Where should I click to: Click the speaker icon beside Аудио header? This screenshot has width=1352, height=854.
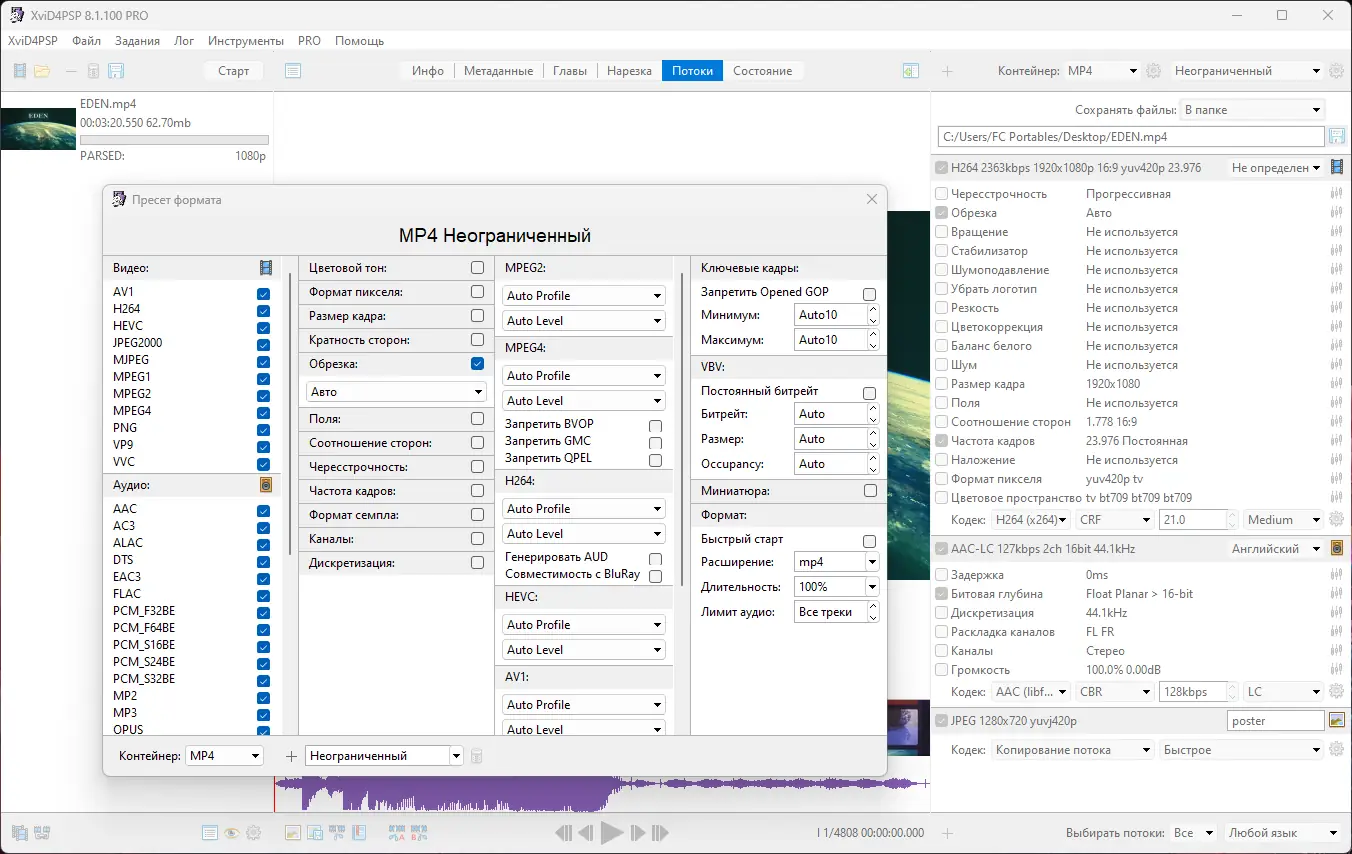pos(265,485)
